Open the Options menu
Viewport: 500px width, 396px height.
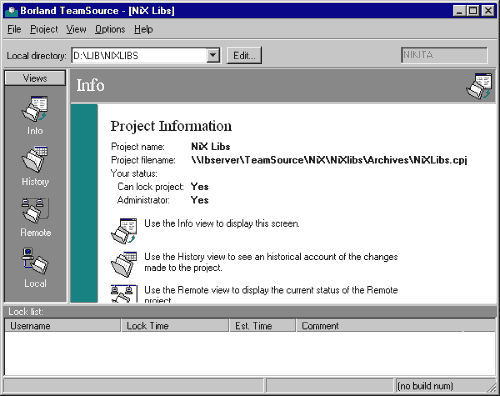[x=110, y=29]
